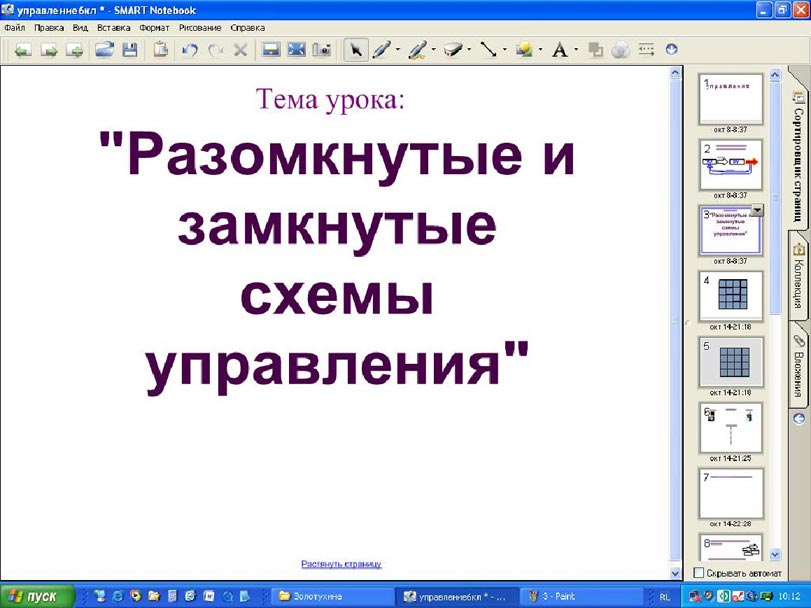Toggle the auto-hide checkbox for the sidebar
811x608 pixels.
pos(699,573)
